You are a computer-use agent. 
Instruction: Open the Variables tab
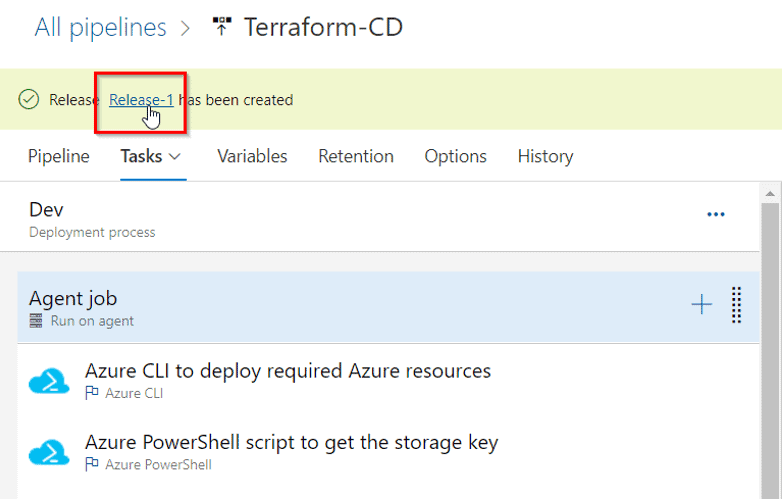252,156
